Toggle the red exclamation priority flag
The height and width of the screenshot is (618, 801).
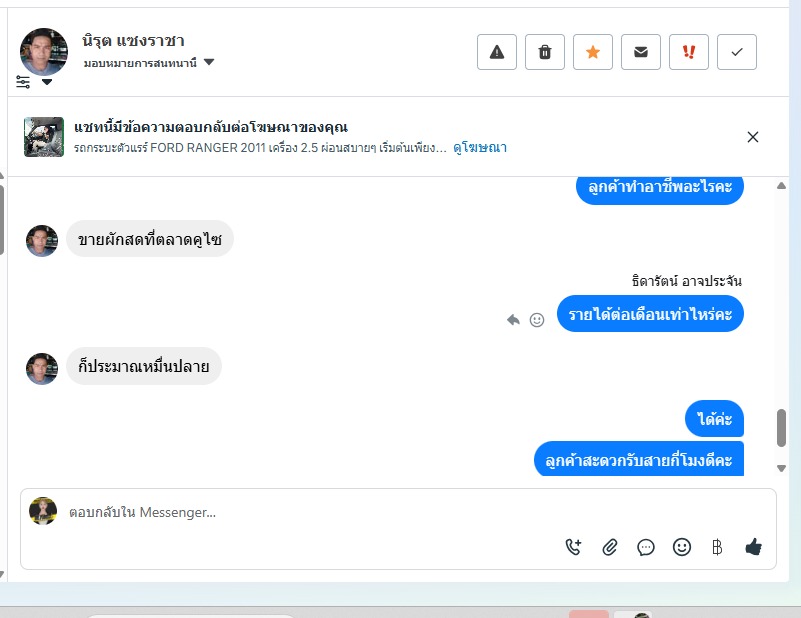point(689,52)
